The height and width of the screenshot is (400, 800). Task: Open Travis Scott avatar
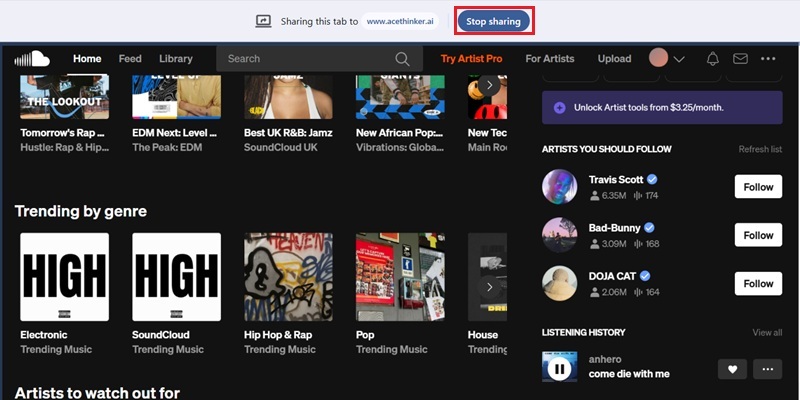point(560,186)
